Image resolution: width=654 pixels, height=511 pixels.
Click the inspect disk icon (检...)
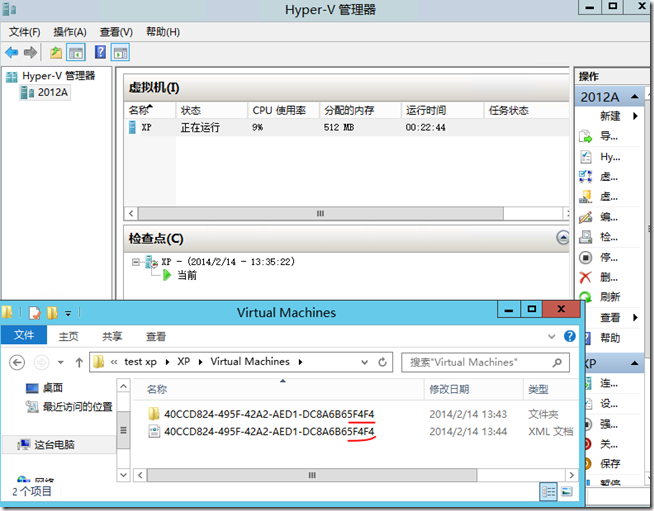coord(586,237)
